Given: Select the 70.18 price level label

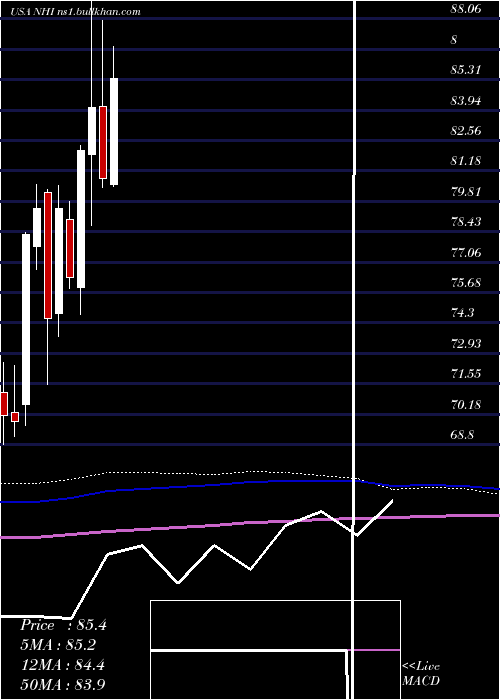Looking at the screenshot, I should click(466, 404).
